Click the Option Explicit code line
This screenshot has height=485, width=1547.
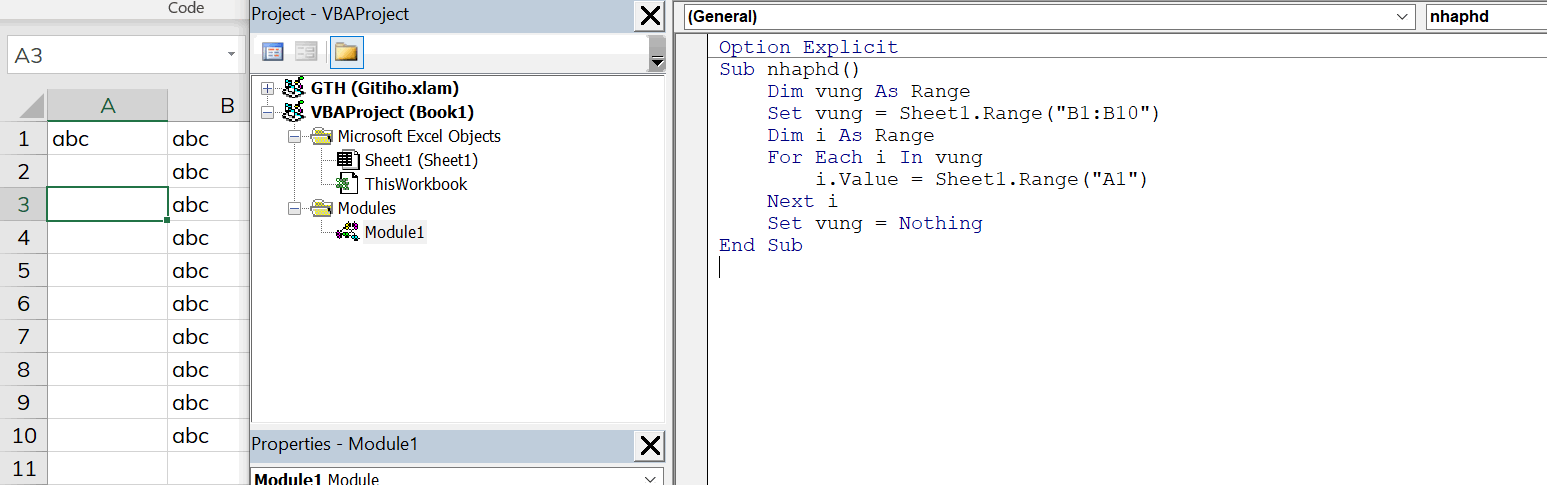click(x=808, y=47)
